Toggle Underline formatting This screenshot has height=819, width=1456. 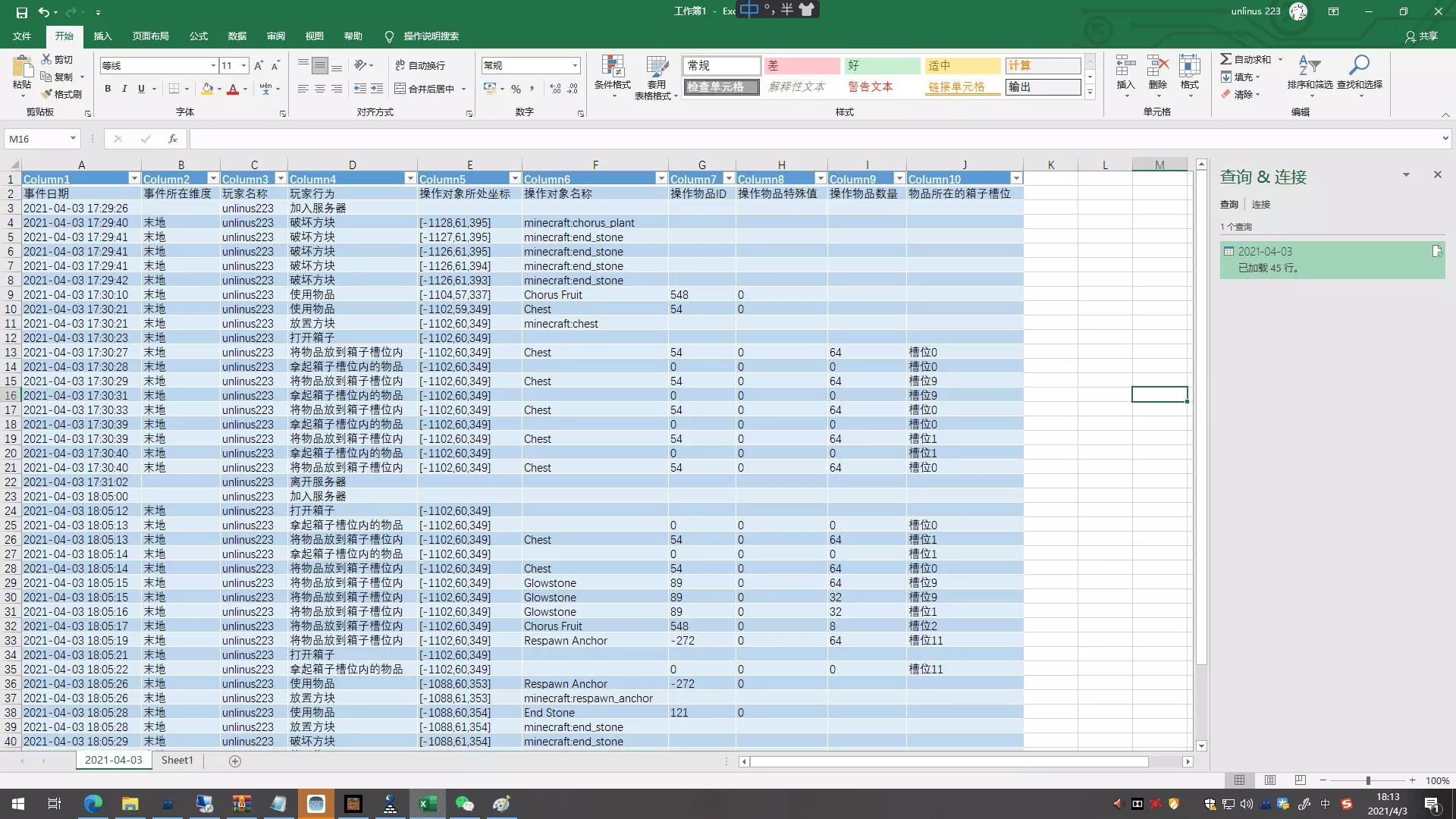coord(141,89)
